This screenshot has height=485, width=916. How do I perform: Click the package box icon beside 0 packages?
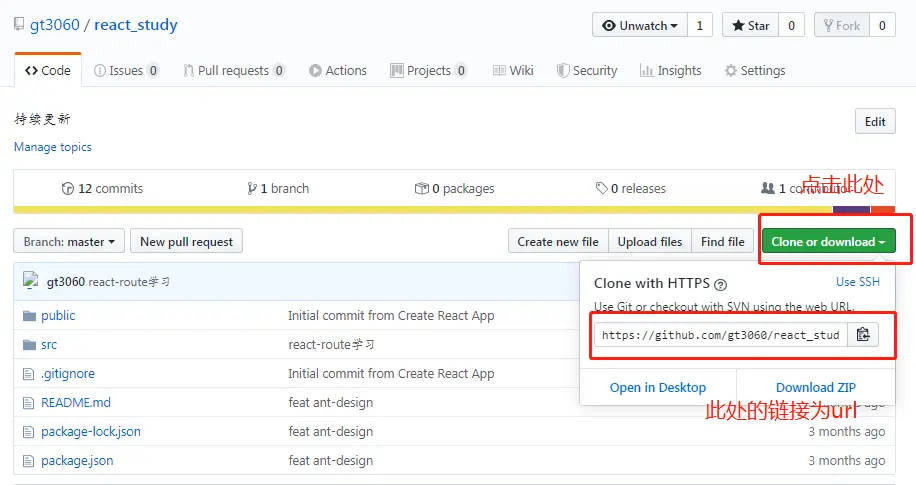coord(421,189)
